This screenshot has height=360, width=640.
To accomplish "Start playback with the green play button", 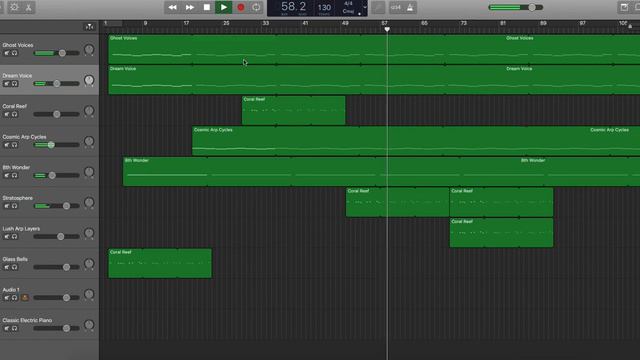I will (224, 7).
